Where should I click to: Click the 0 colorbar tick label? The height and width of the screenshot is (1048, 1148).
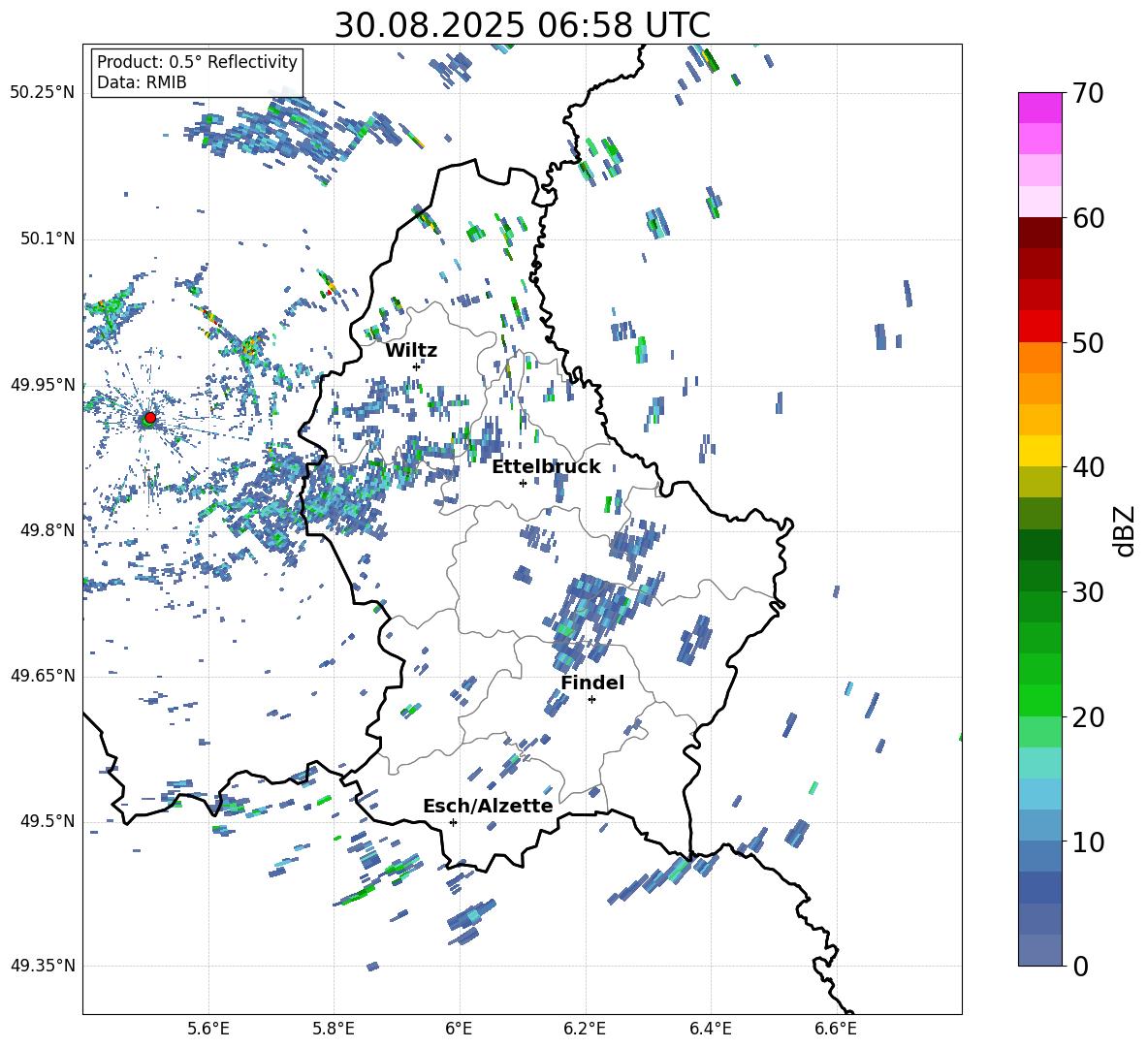1080,966
